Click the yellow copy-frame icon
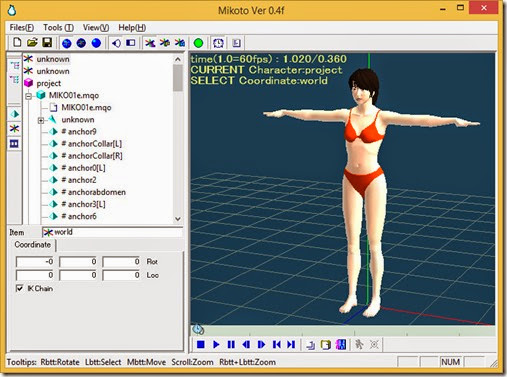The height and width of the screenshot is (377, 507). point(325,345)
